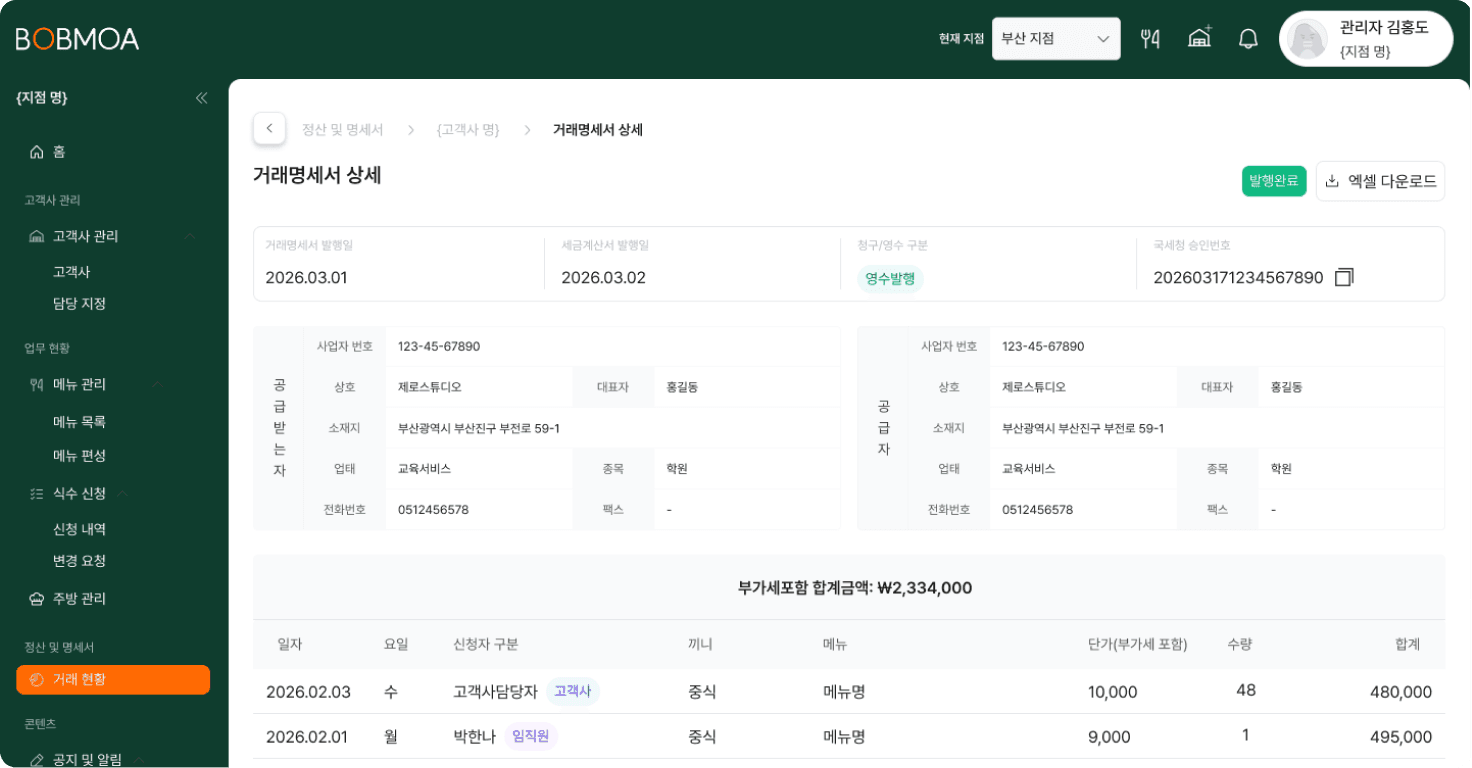1472x768 pixels.
Task: Click the admin profile avatar
Action: pos(1308,39)
